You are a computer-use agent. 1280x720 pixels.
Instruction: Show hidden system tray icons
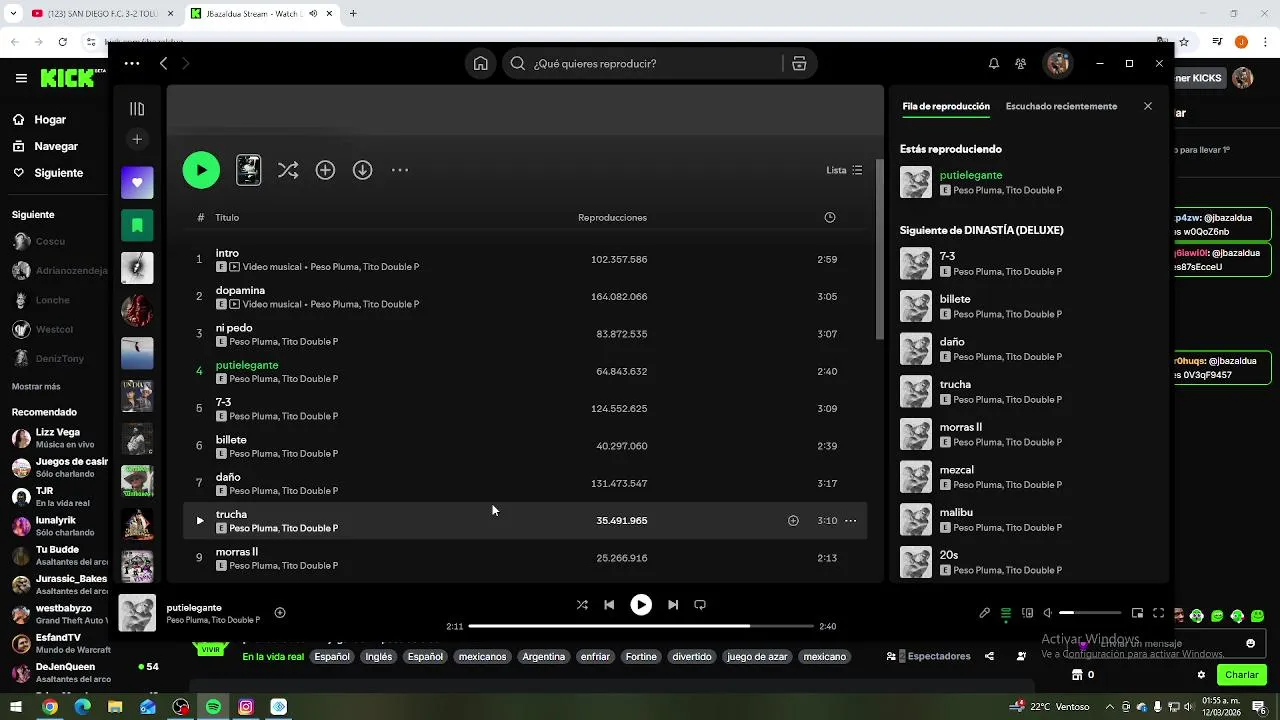pos(1109,707)
